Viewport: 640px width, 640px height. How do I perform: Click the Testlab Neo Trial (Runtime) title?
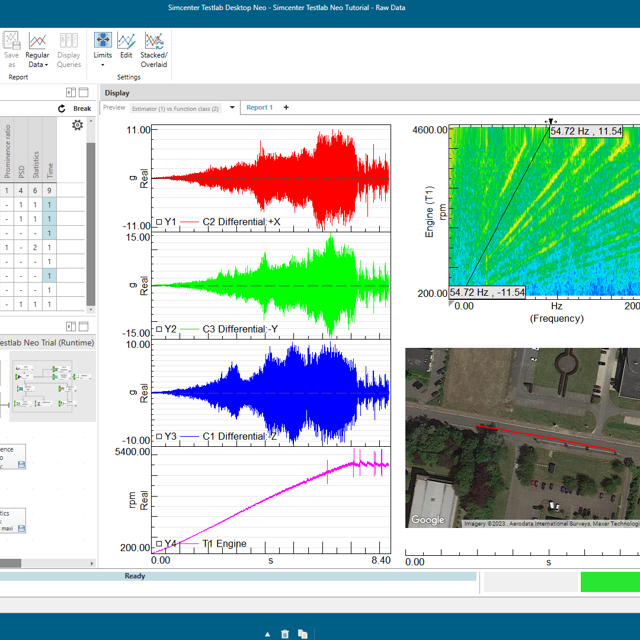click(47, 342)
